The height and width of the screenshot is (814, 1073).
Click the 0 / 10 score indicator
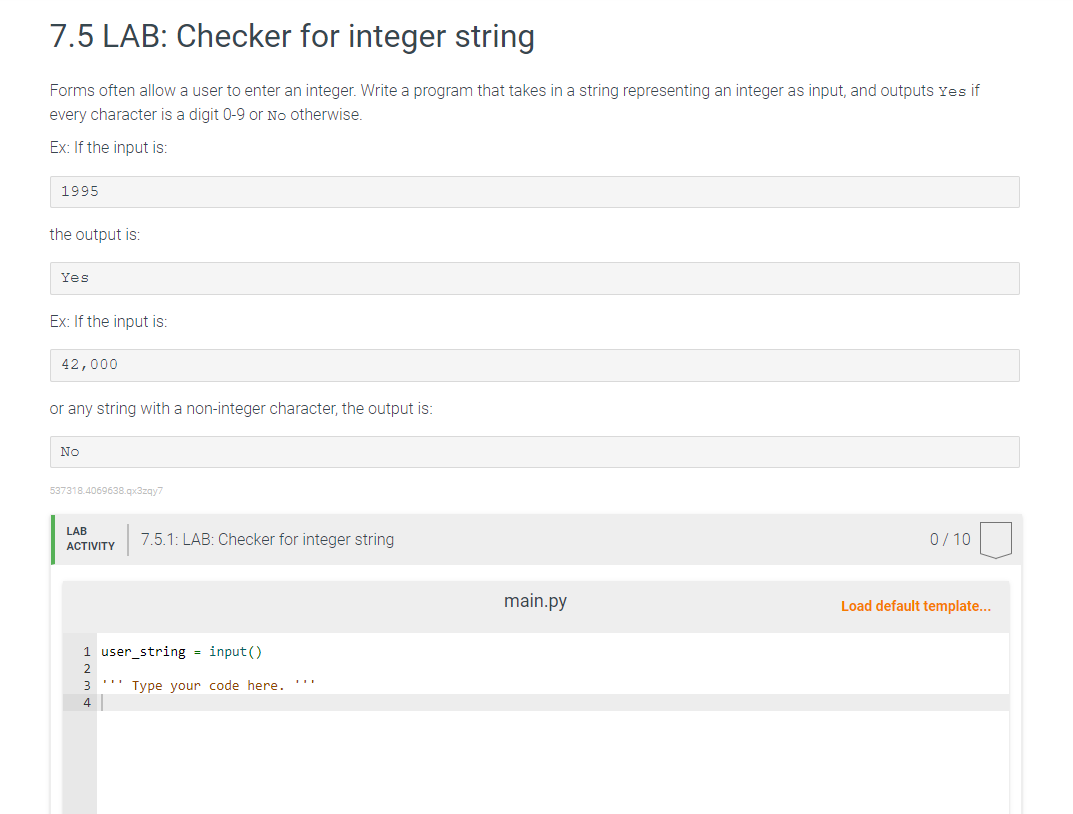click(948, 539)
